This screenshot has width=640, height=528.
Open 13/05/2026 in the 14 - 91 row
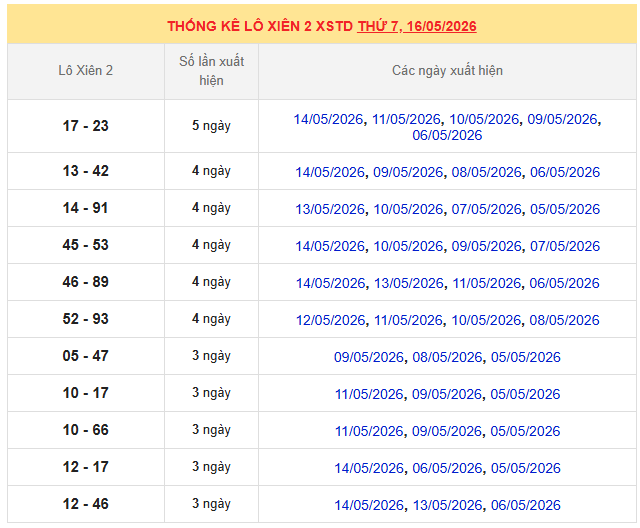[330, 209]
